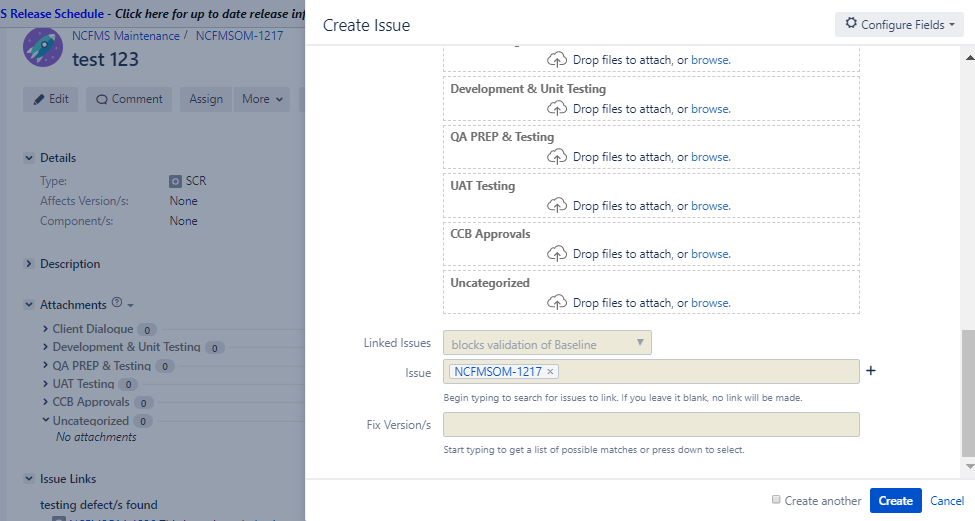Collapse Uncategorized attachments category
The height and width of the screenshot is (521, 975).
click(x=45, y=420)
